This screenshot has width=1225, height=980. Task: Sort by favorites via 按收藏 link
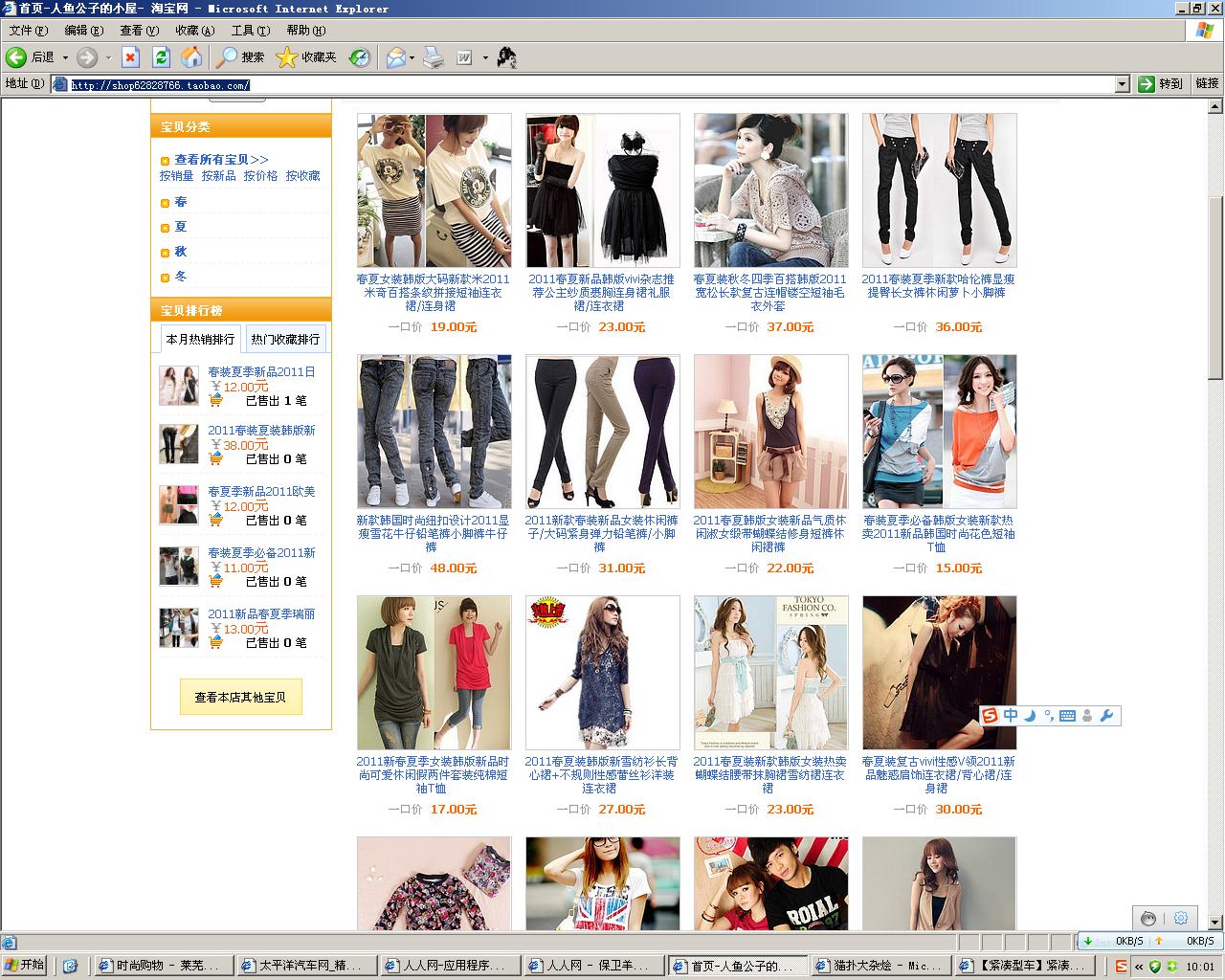point(302,176)
